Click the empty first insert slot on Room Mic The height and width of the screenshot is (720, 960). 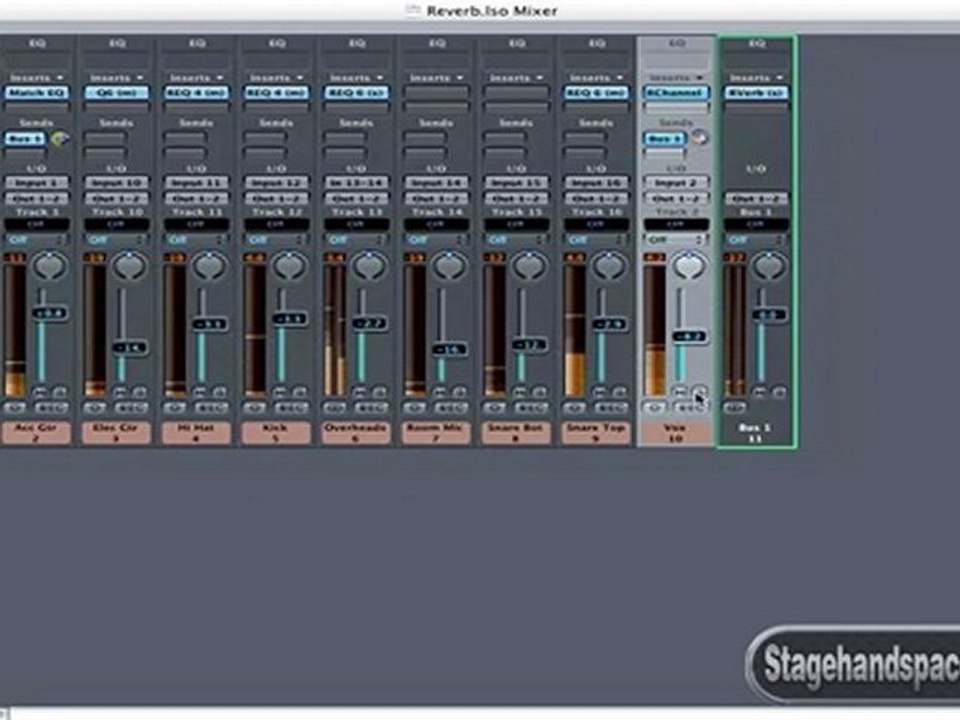[436, 92]
